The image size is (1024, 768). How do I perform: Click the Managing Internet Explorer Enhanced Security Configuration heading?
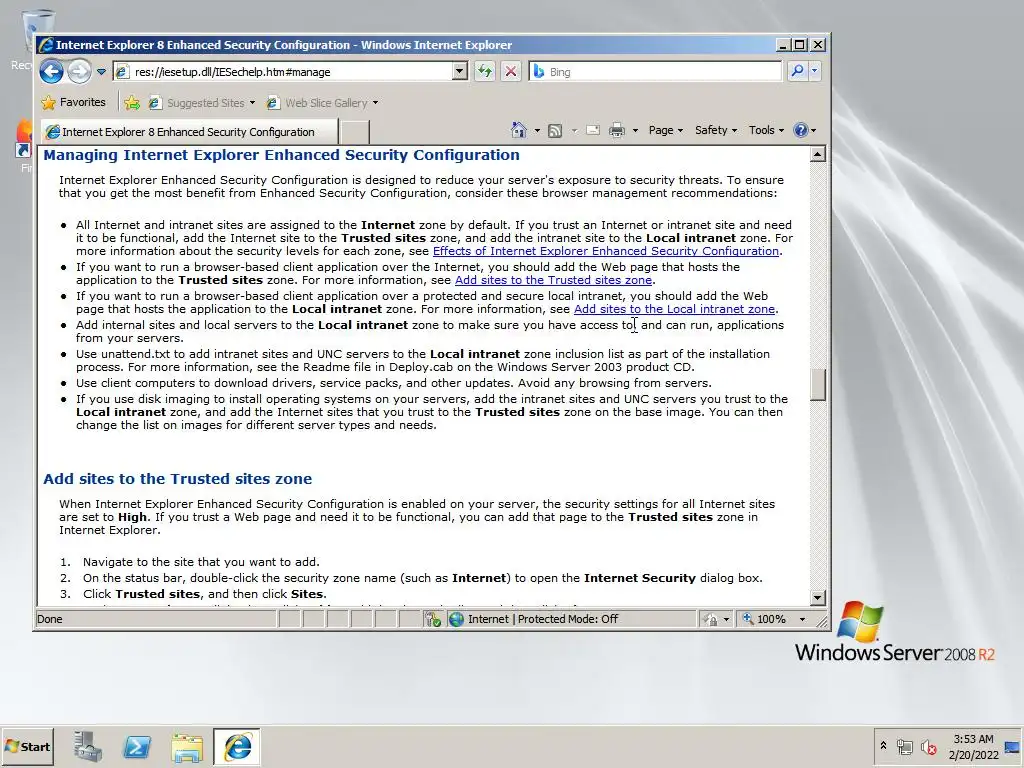point(281,155)
